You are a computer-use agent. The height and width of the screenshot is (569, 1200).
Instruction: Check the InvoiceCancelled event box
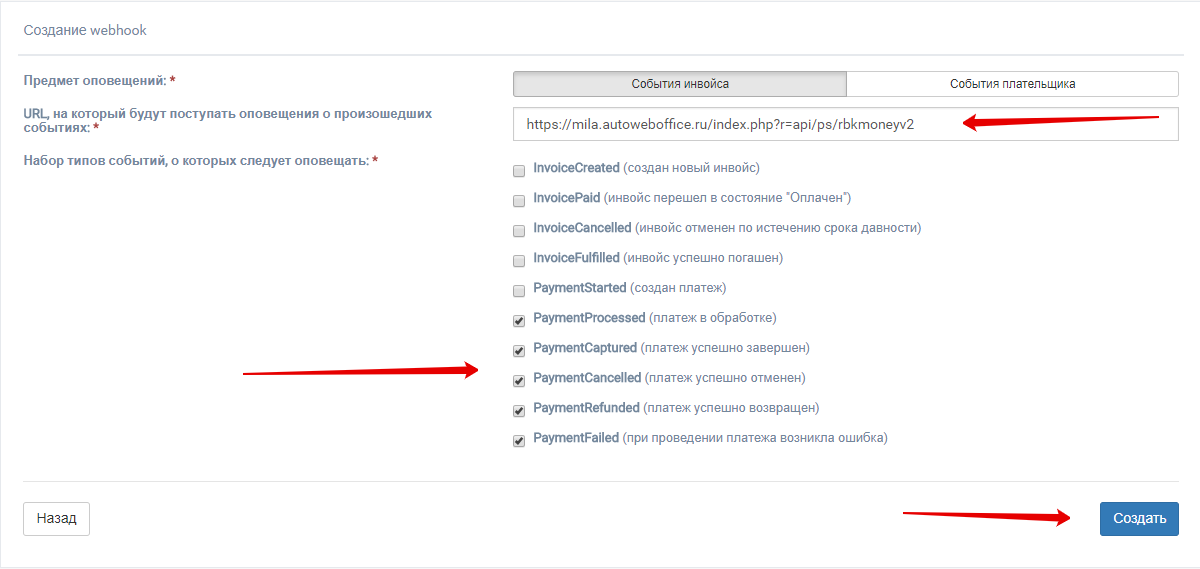click(x=519, y=230)
